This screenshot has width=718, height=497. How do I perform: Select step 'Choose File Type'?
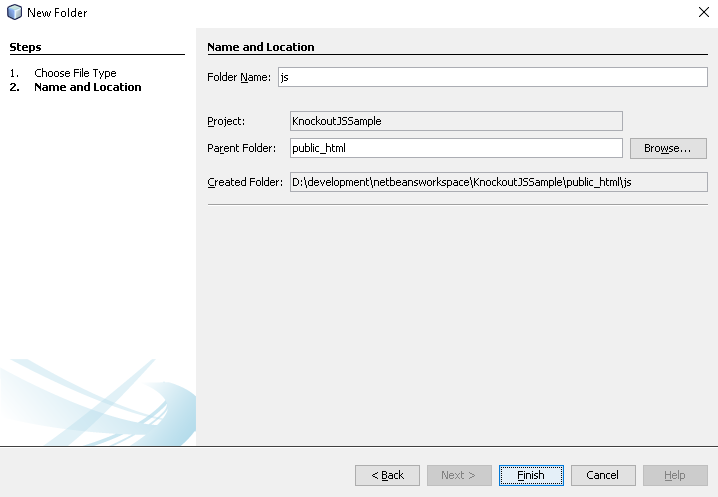pyautogui.click(x=75, y=73)
